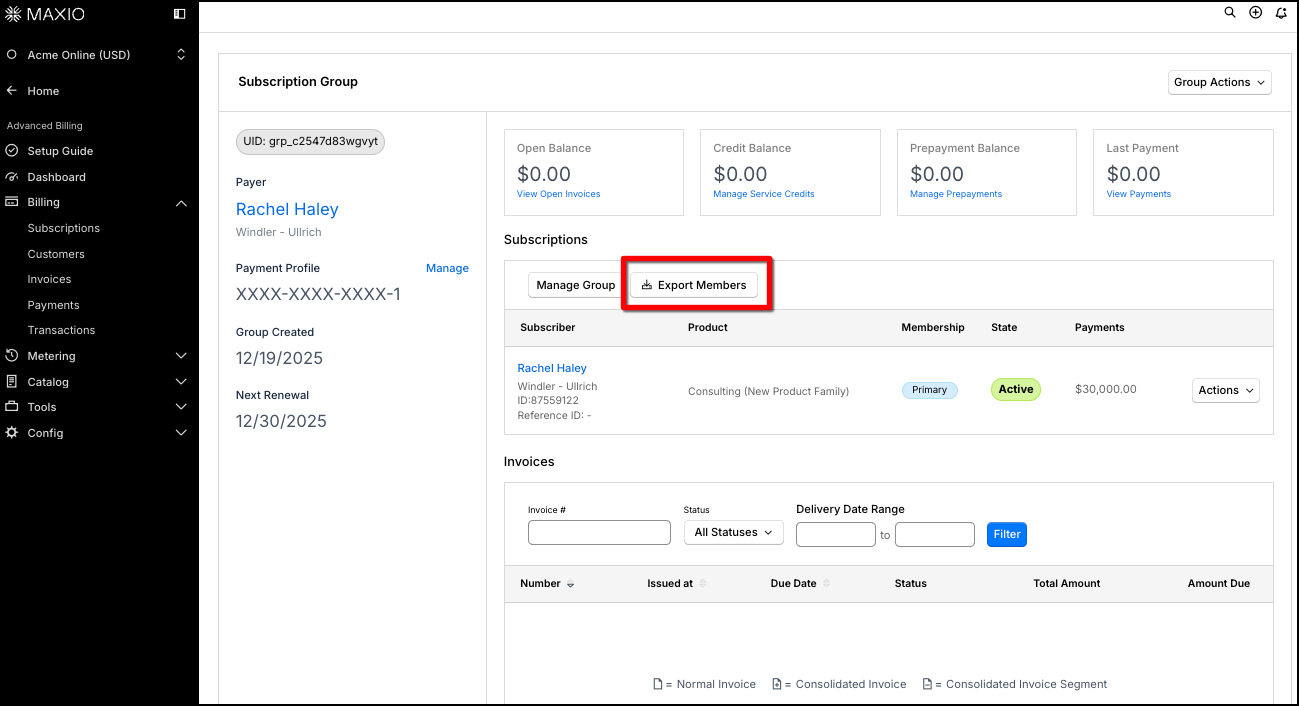
Task: Click the delivery date end field
Action: (935, 535)
